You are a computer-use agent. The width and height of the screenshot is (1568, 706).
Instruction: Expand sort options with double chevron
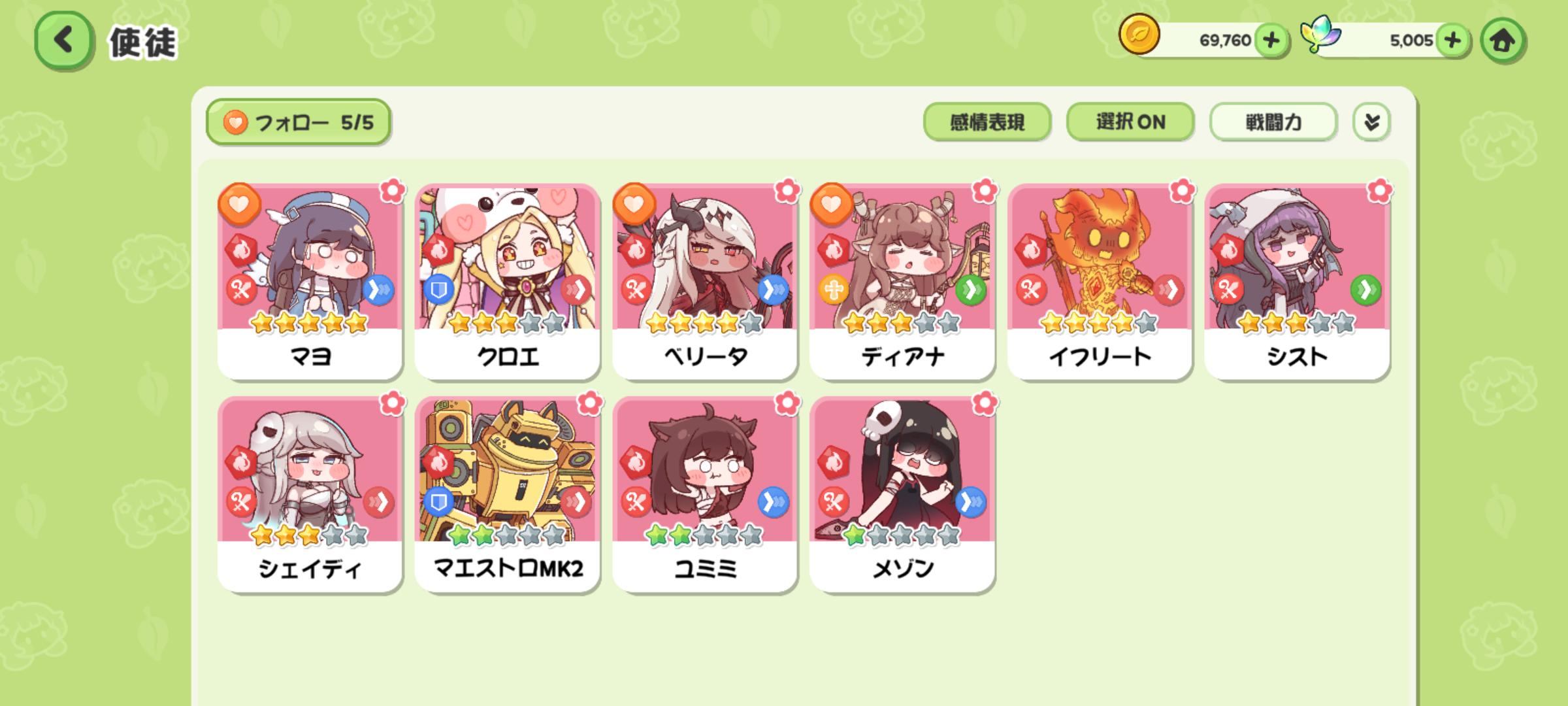[x=1371, y=122]
